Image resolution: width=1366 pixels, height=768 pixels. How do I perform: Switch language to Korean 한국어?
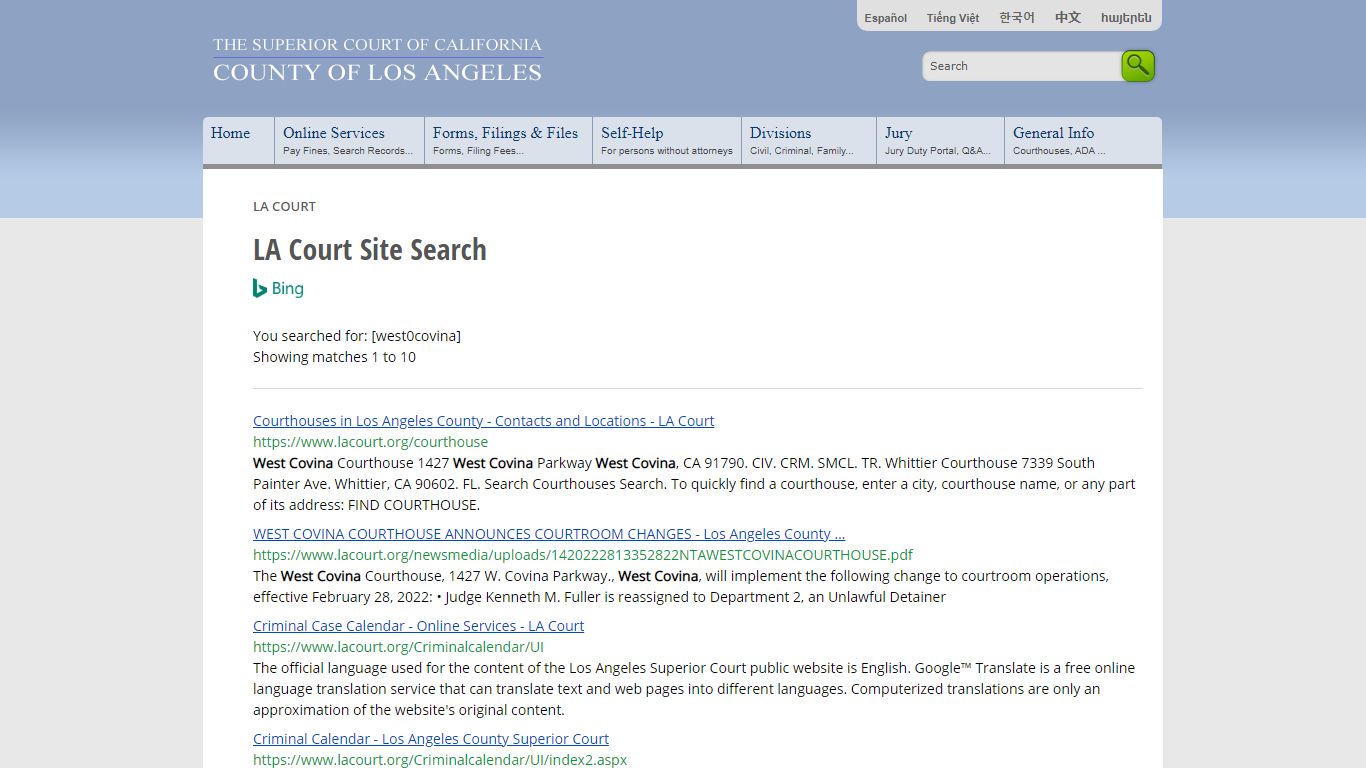[1017, 18]
